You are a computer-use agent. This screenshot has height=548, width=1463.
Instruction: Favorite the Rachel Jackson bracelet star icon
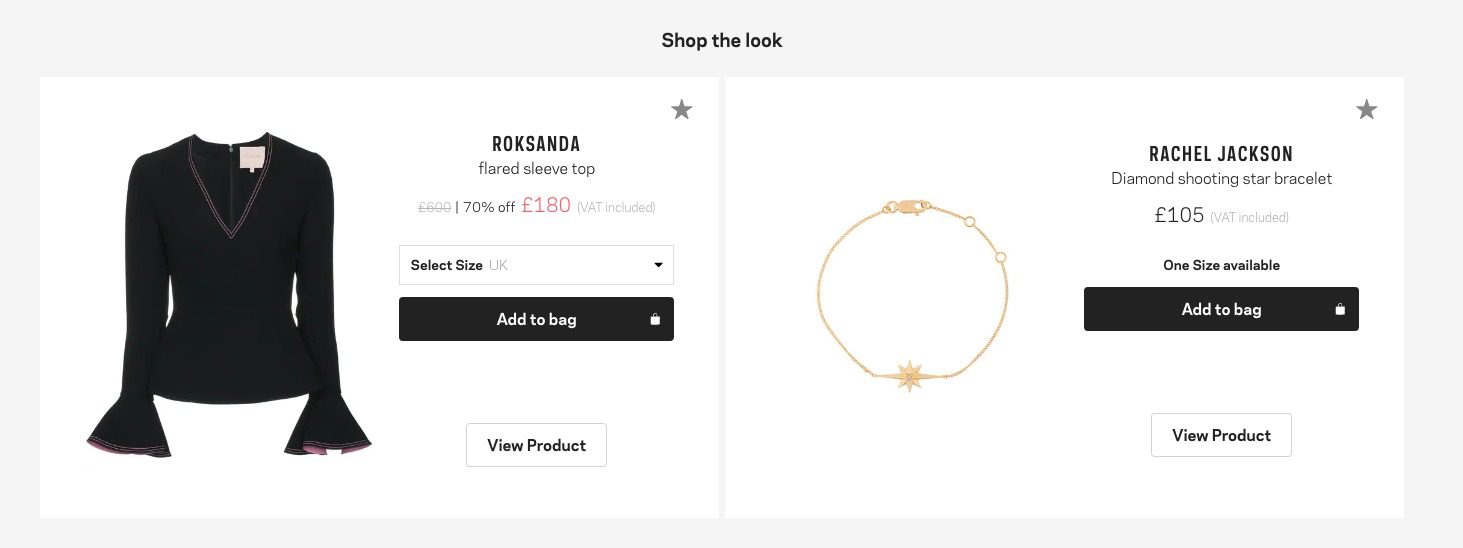[1366, 109]
